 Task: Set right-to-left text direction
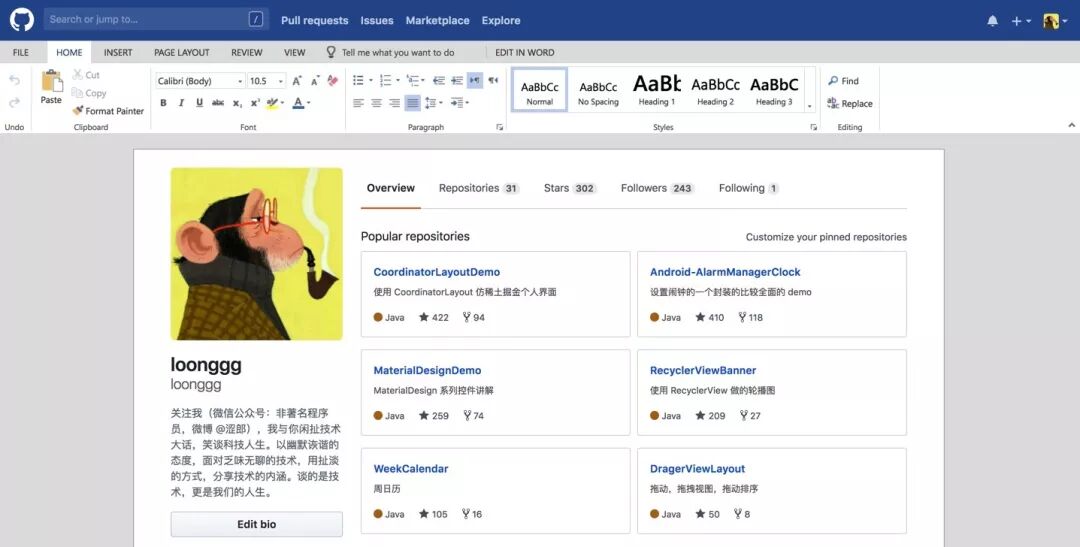click(x=493, y=81)
